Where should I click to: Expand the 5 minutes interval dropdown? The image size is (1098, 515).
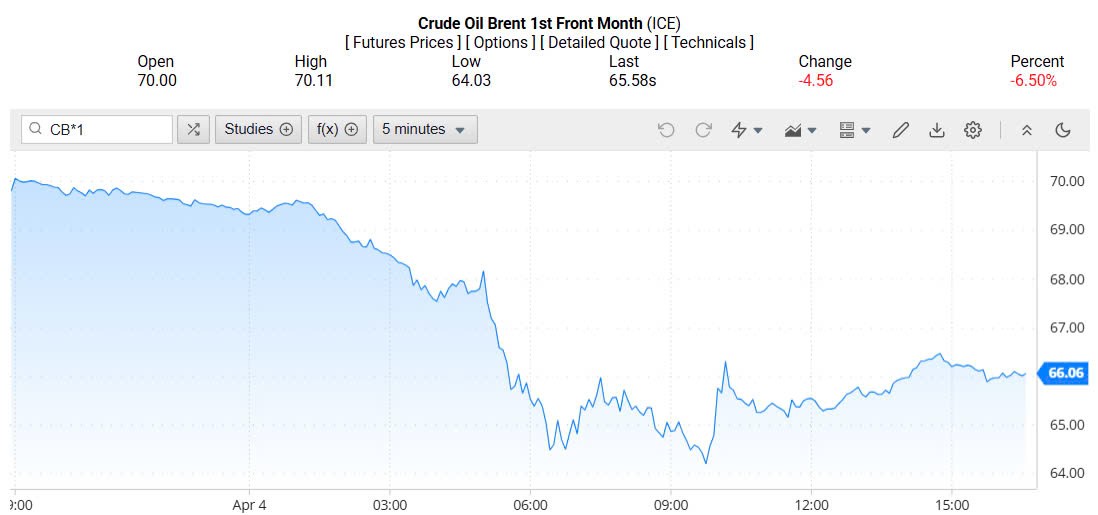pyautogui.click(x=424, y=130)
